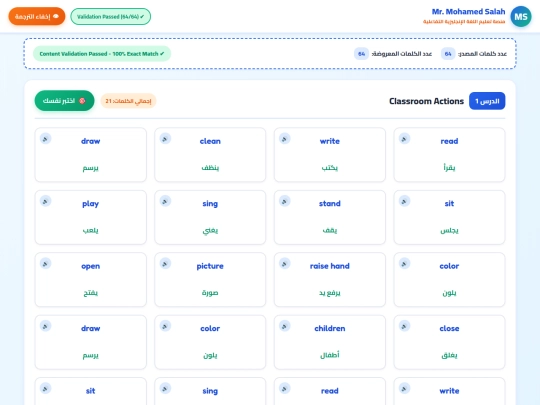Start the green اختبر نفسك quiz button
The width and height of the screenshot is (540, 405).
click(64, 101)
